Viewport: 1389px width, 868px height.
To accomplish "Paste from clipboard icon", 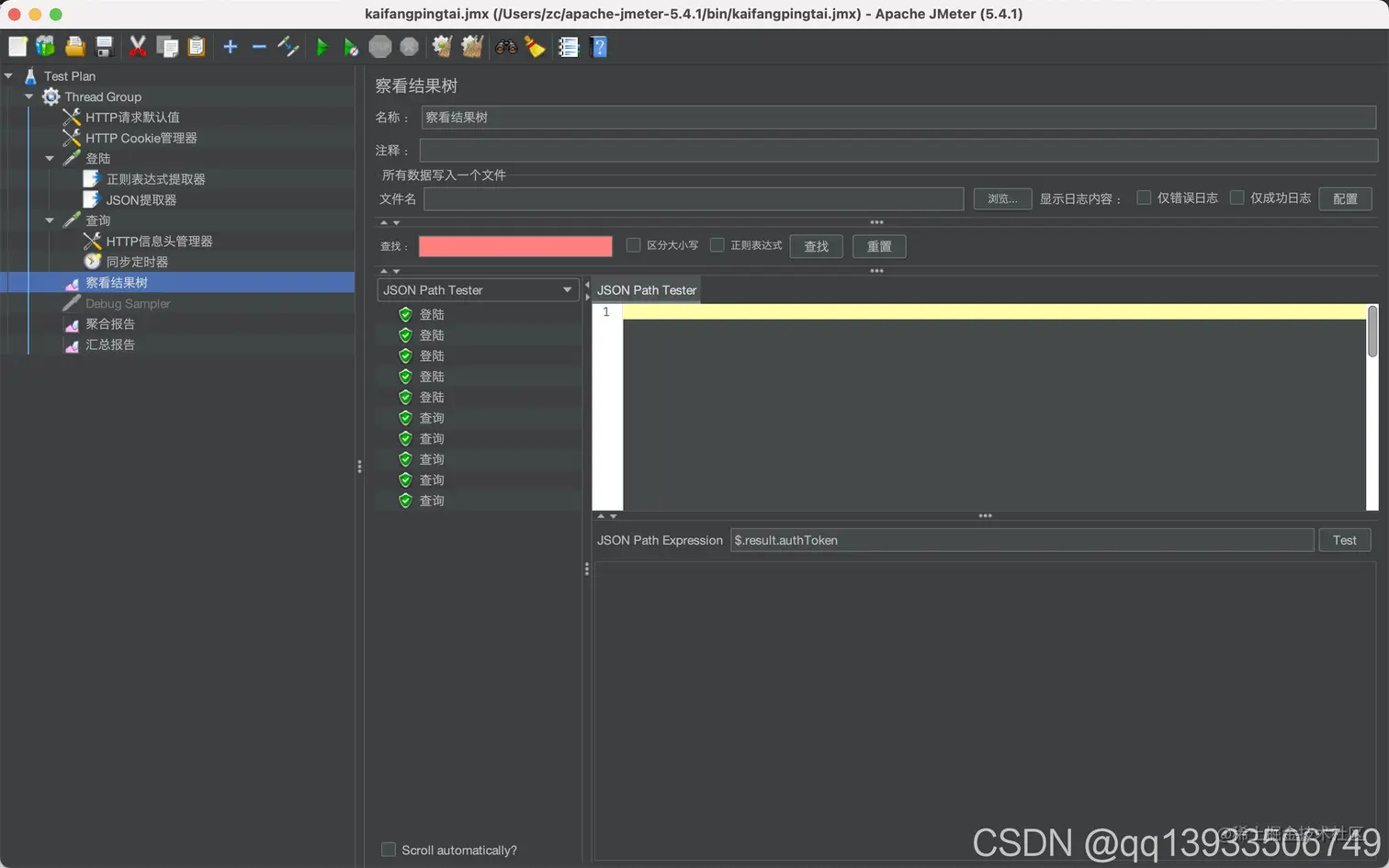I will coord(197,47).
